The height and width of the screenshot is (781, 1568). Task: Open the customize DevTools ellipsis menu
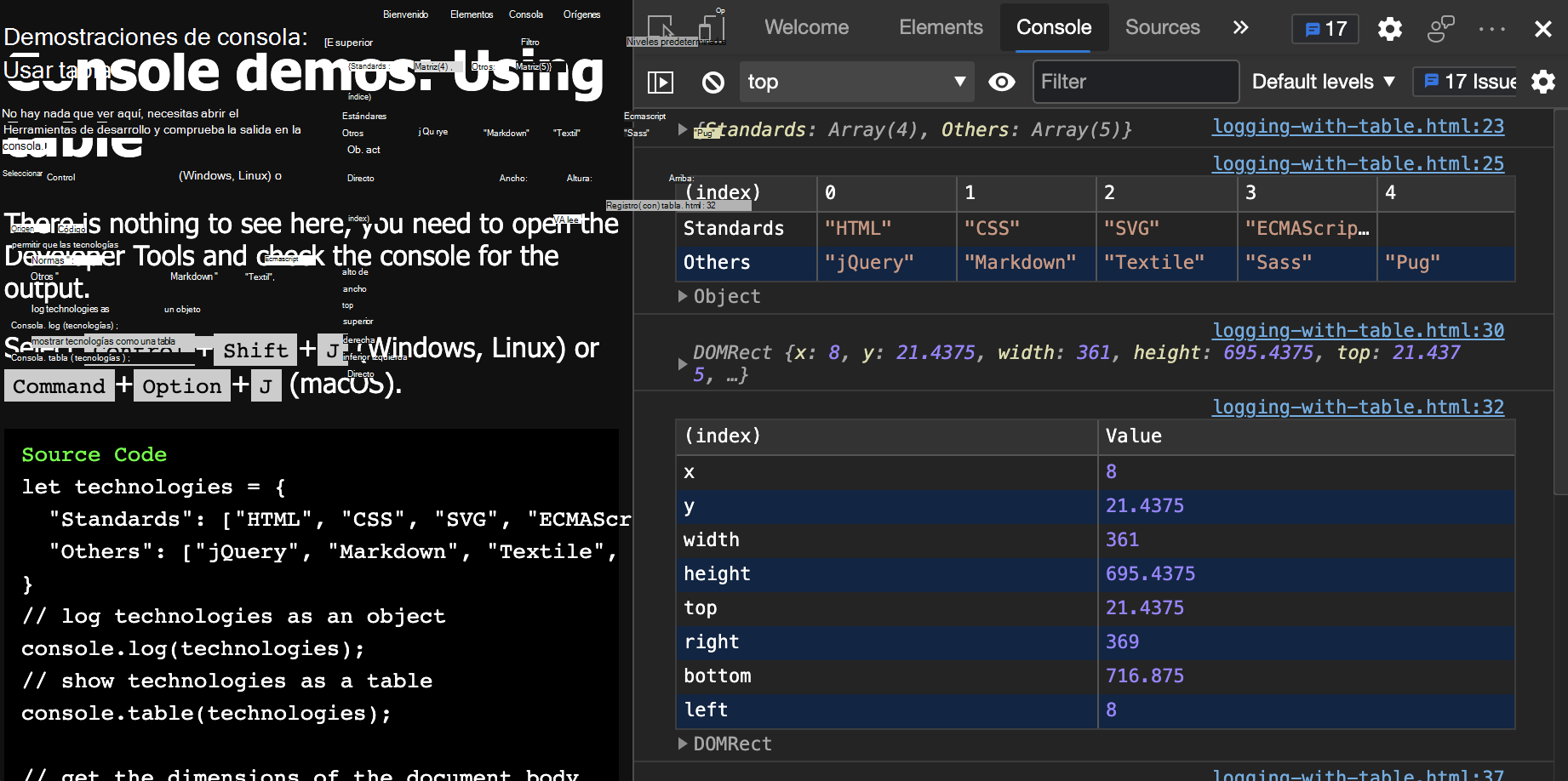click(1491, 29)
